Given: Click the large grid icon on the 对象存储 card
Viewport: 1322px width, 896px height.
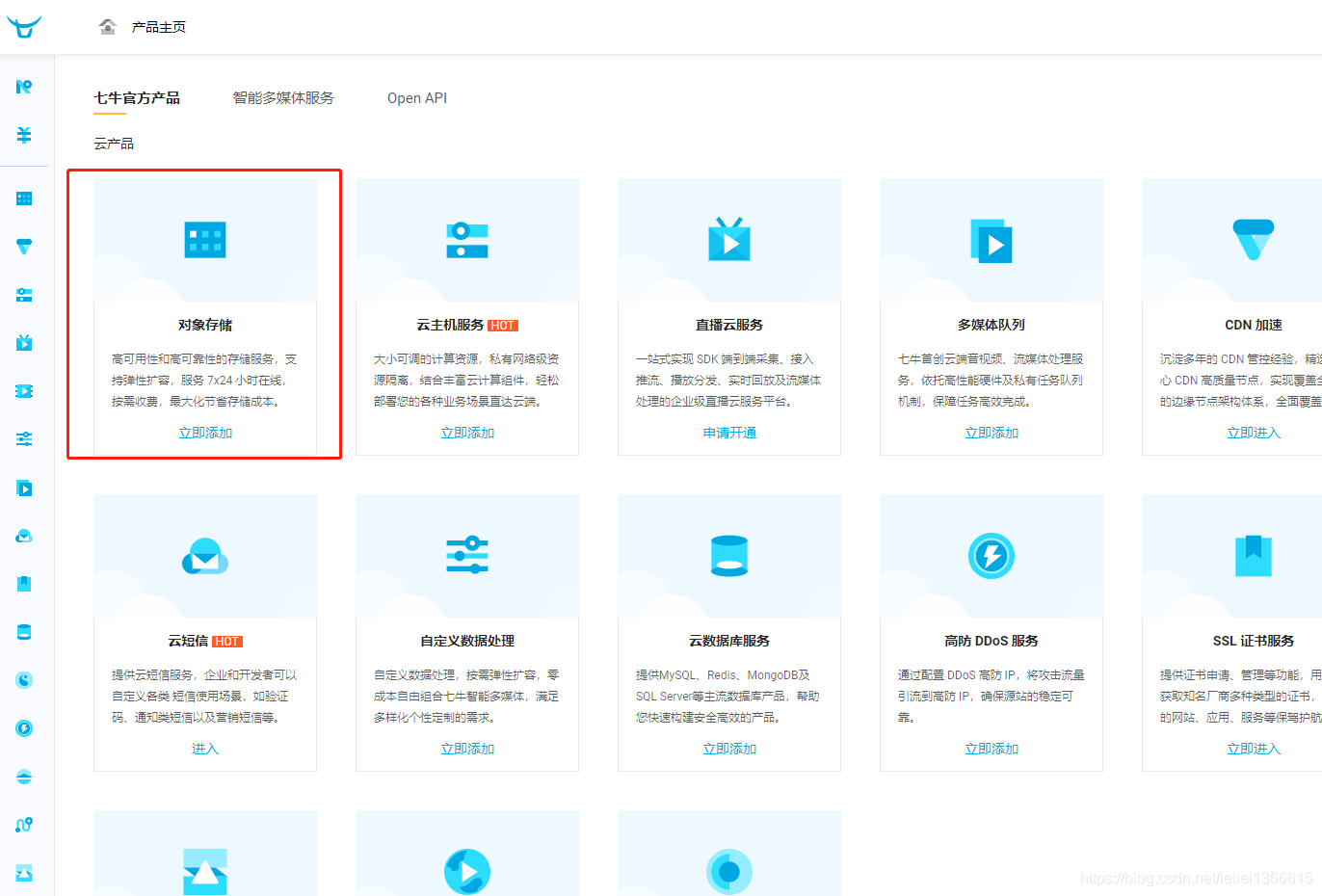Looking at the screenshot, I should tap(205, 240).
